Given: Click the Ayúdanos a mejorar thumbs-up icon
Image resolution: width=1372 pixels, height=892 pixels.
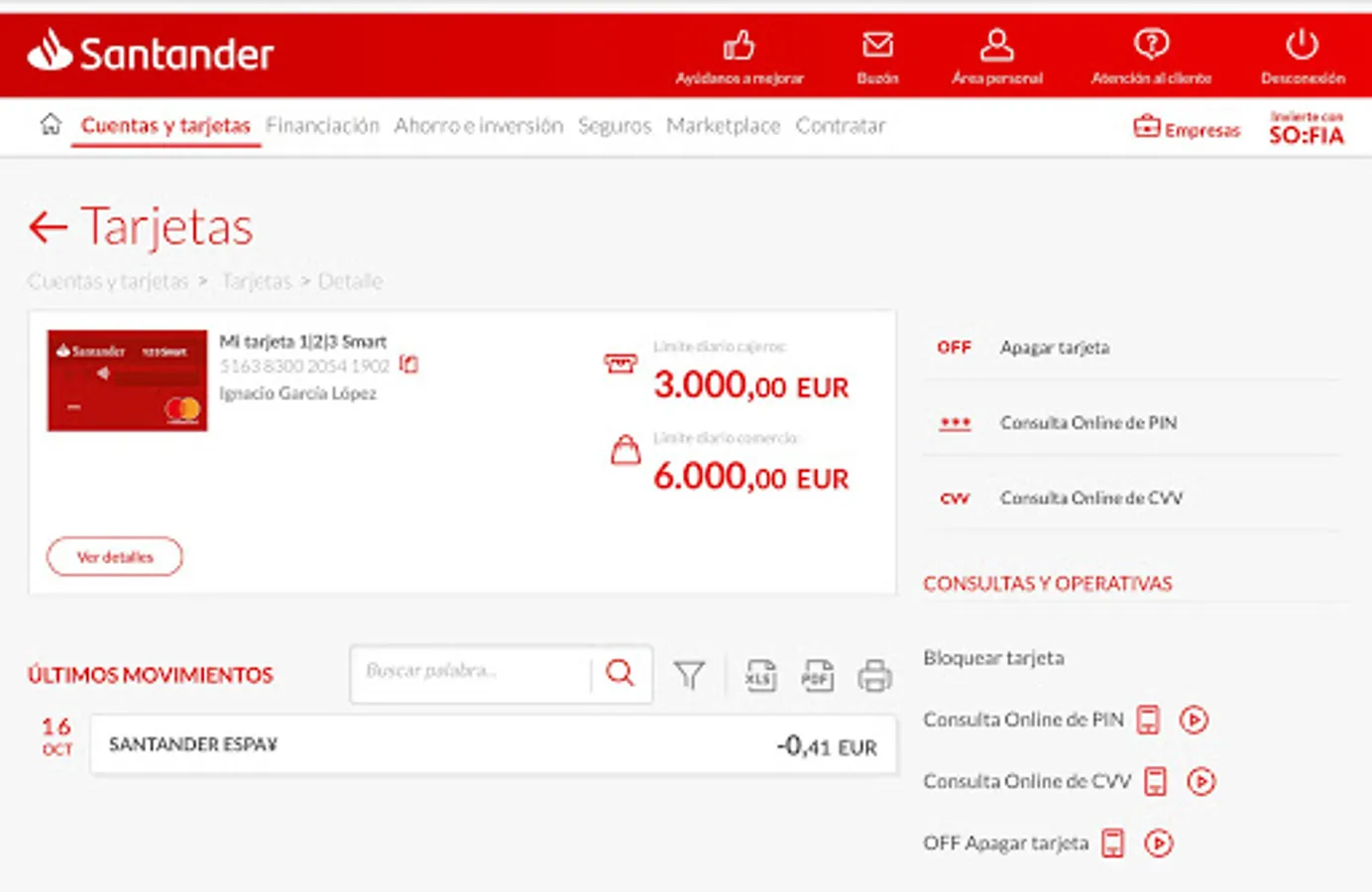Looking at the screenshot, I should [x=739, y=45].
